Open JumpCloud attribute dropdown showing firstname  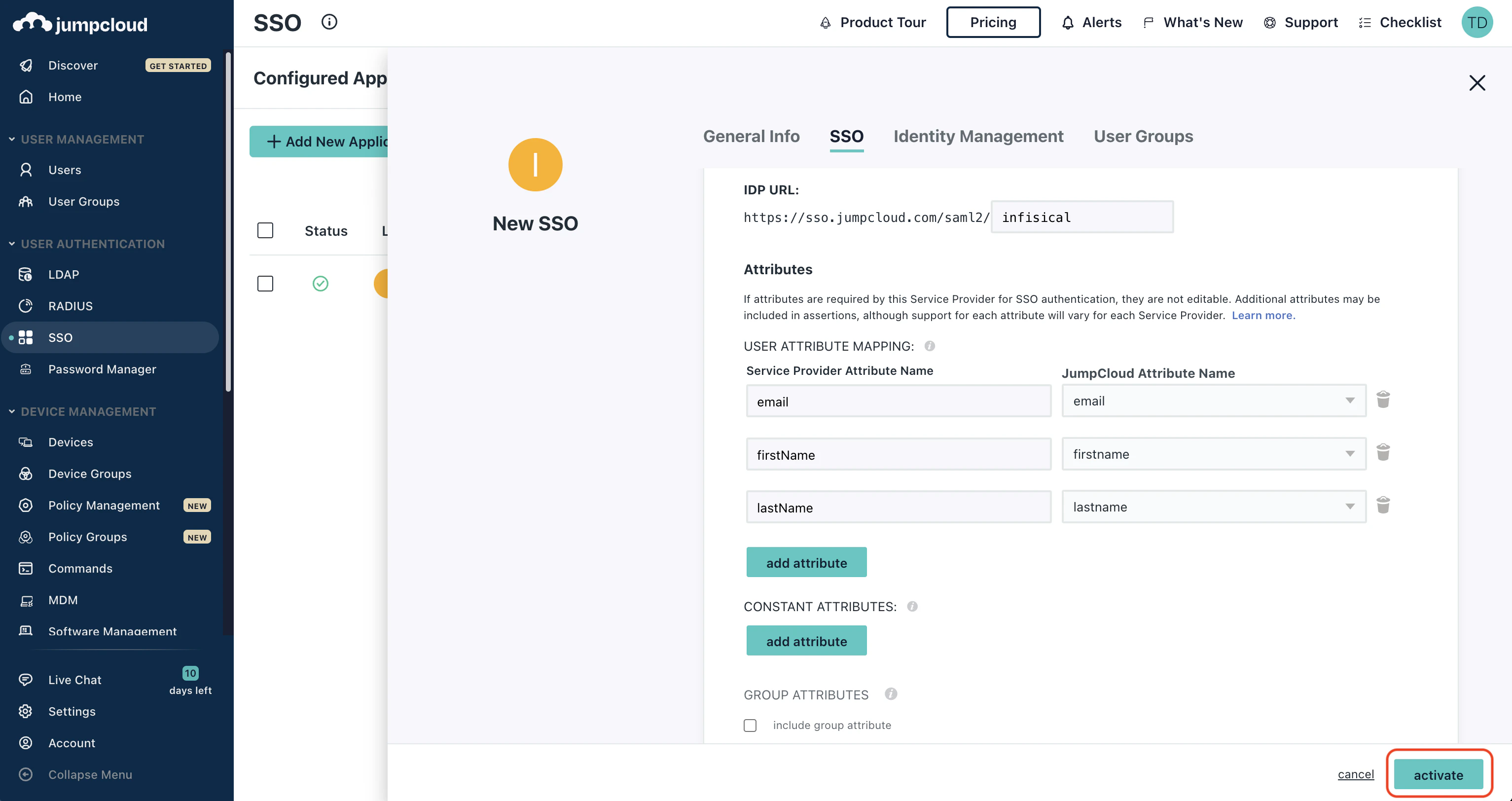click(x=1214, y=454)
